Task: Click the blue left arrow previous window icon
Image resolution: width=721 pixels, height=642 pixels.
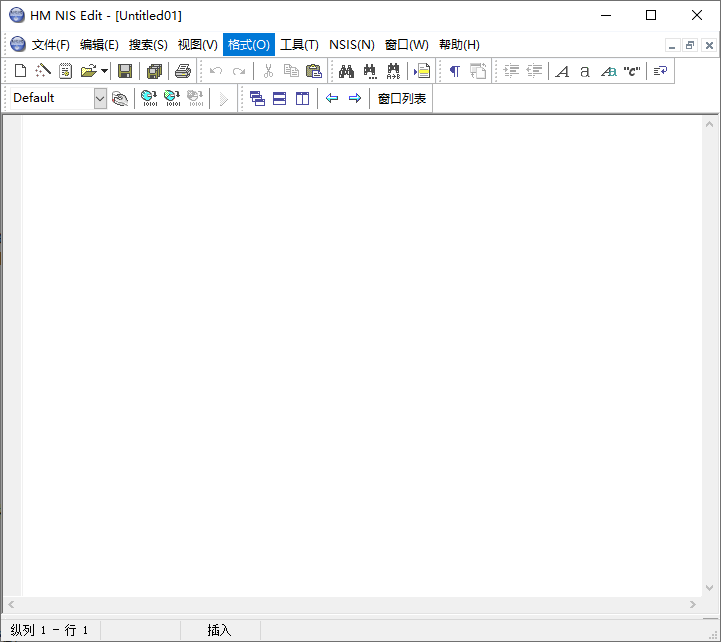Action: 332,98
